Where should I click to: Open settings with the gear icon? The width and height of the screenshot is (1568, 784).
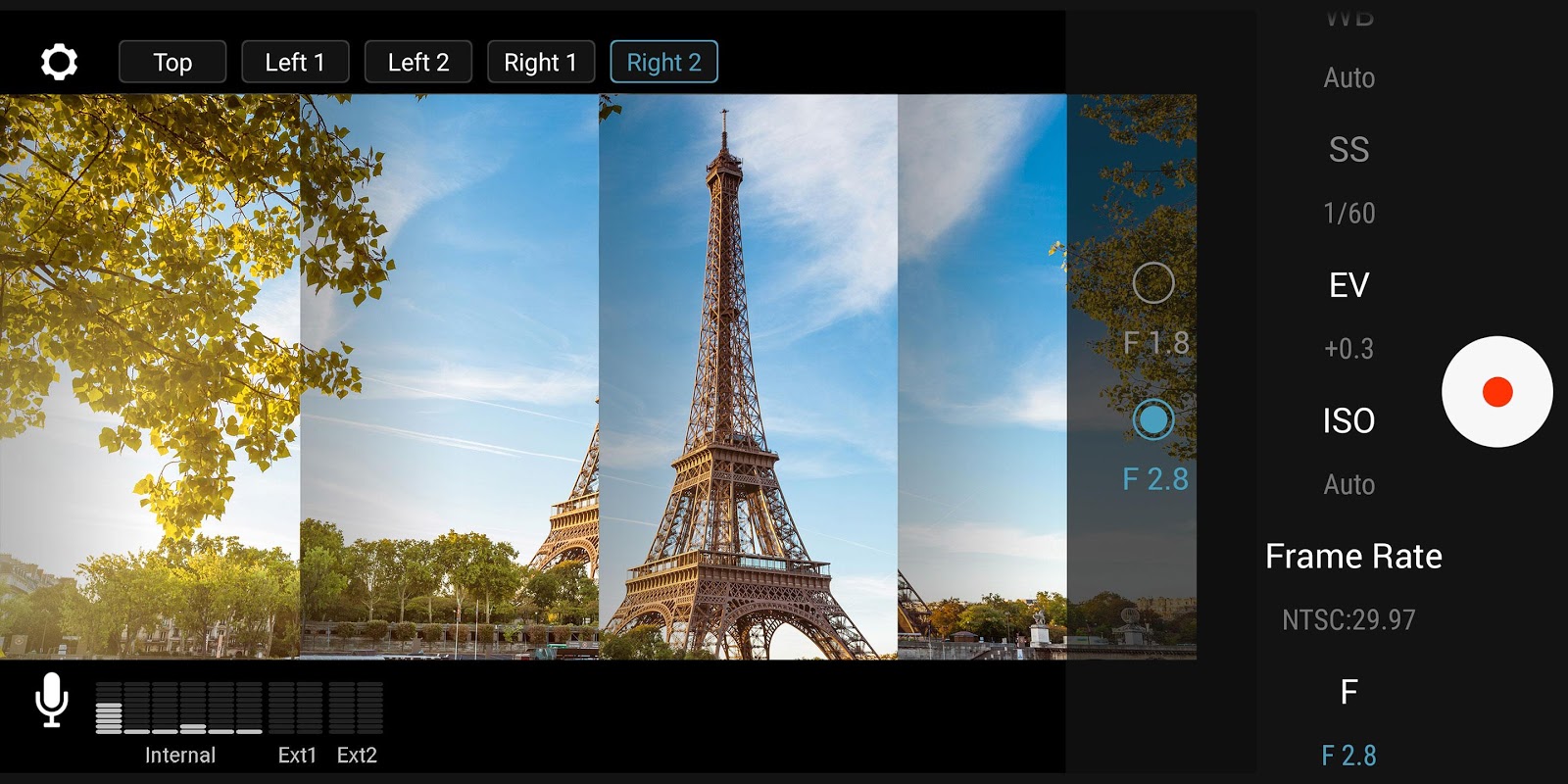tap(59, 62)
